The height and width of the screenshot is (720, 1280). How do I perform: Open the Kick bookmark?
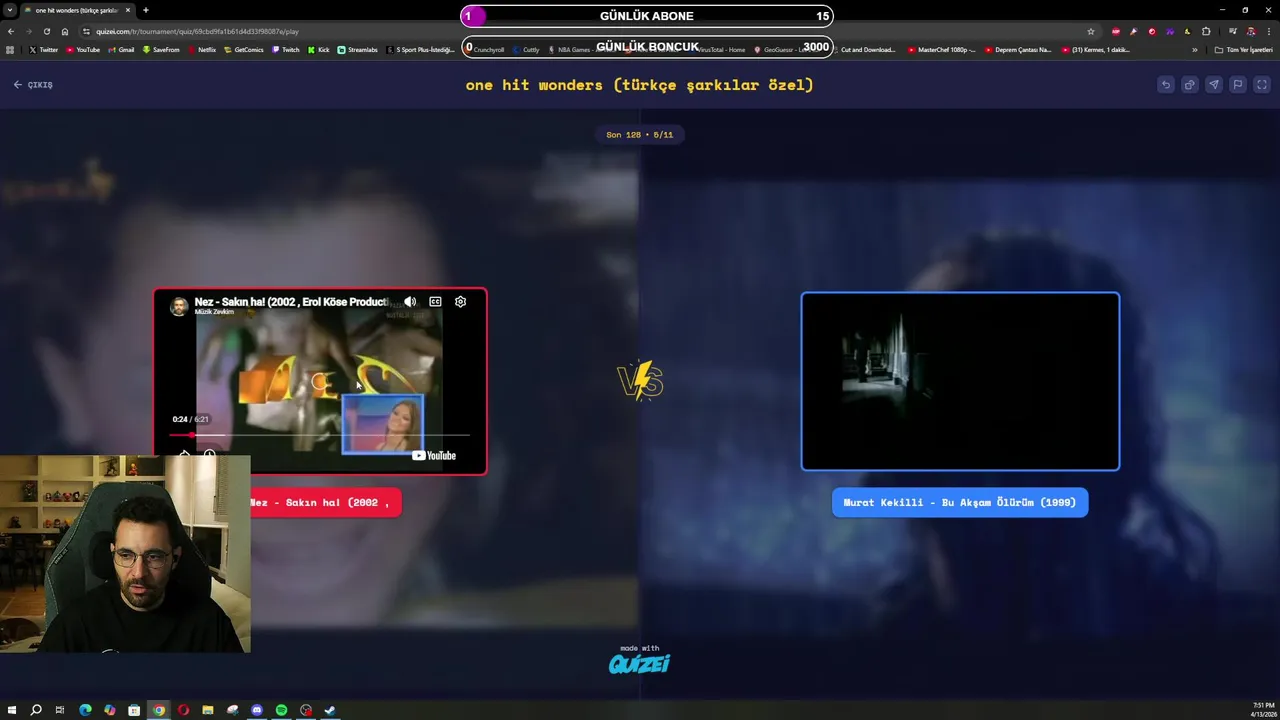tap(319, 50)
